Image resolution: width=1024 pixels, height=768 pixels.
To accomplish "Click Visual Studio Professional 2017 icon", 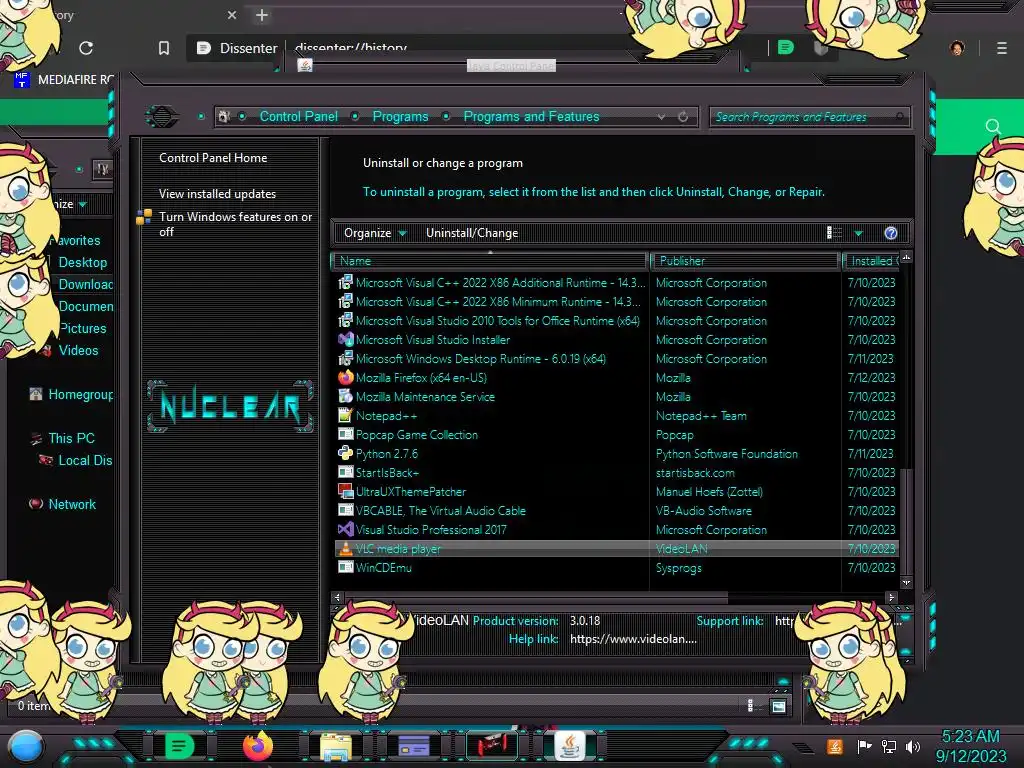I will [x=345, y=529].
